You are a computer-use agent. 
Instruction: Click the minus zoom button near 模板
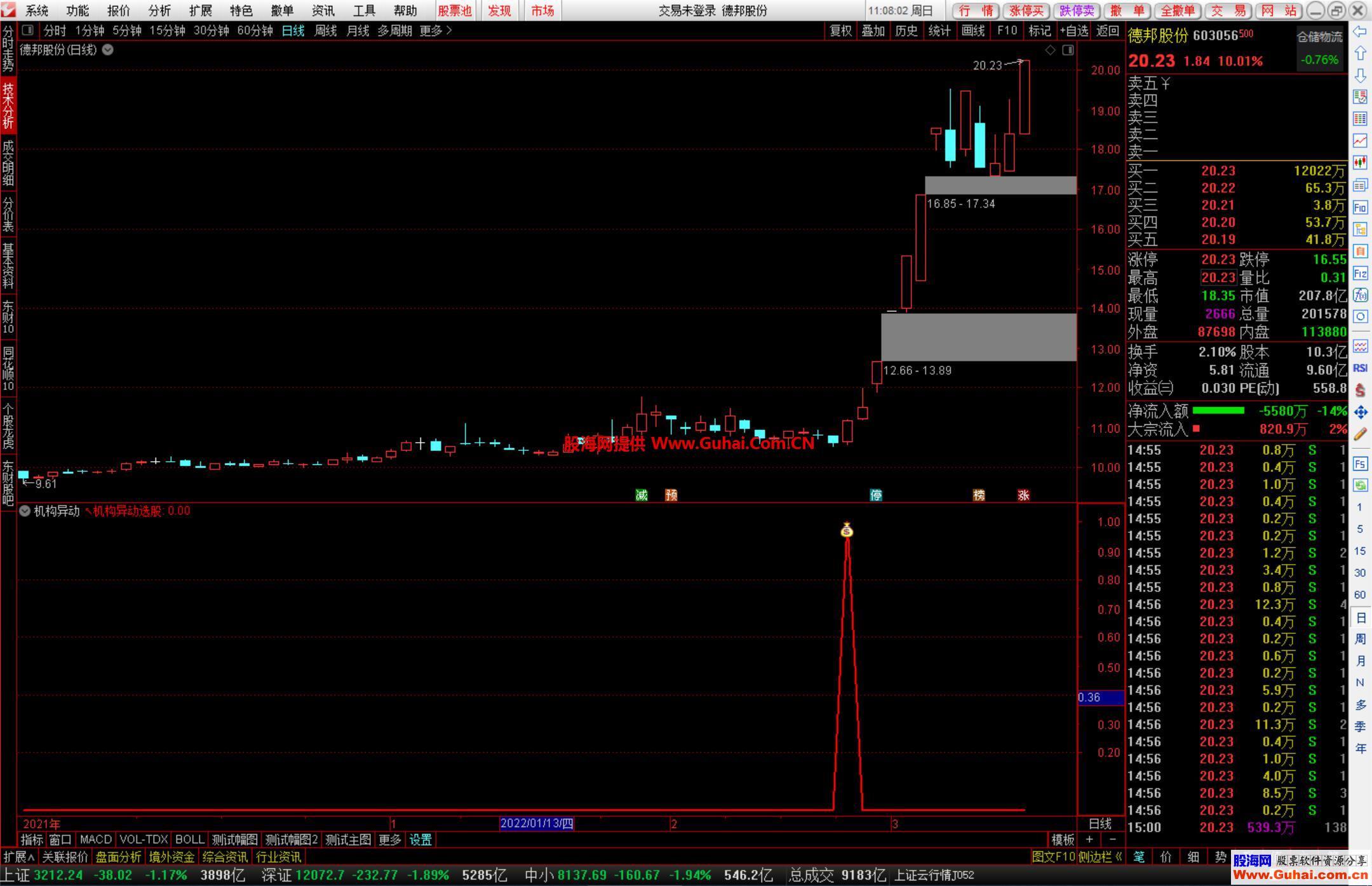point(1113,840)
